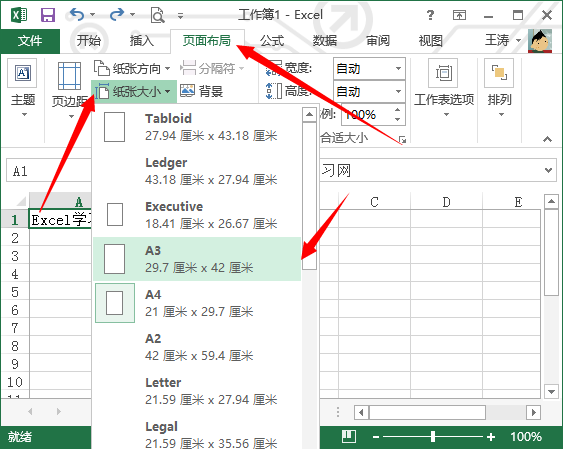Image resolution: width=563 pixels, height=449 pixels.
Task: Choose A2 paper size 42 x 59.4
Action: click(x=197, y=347)
